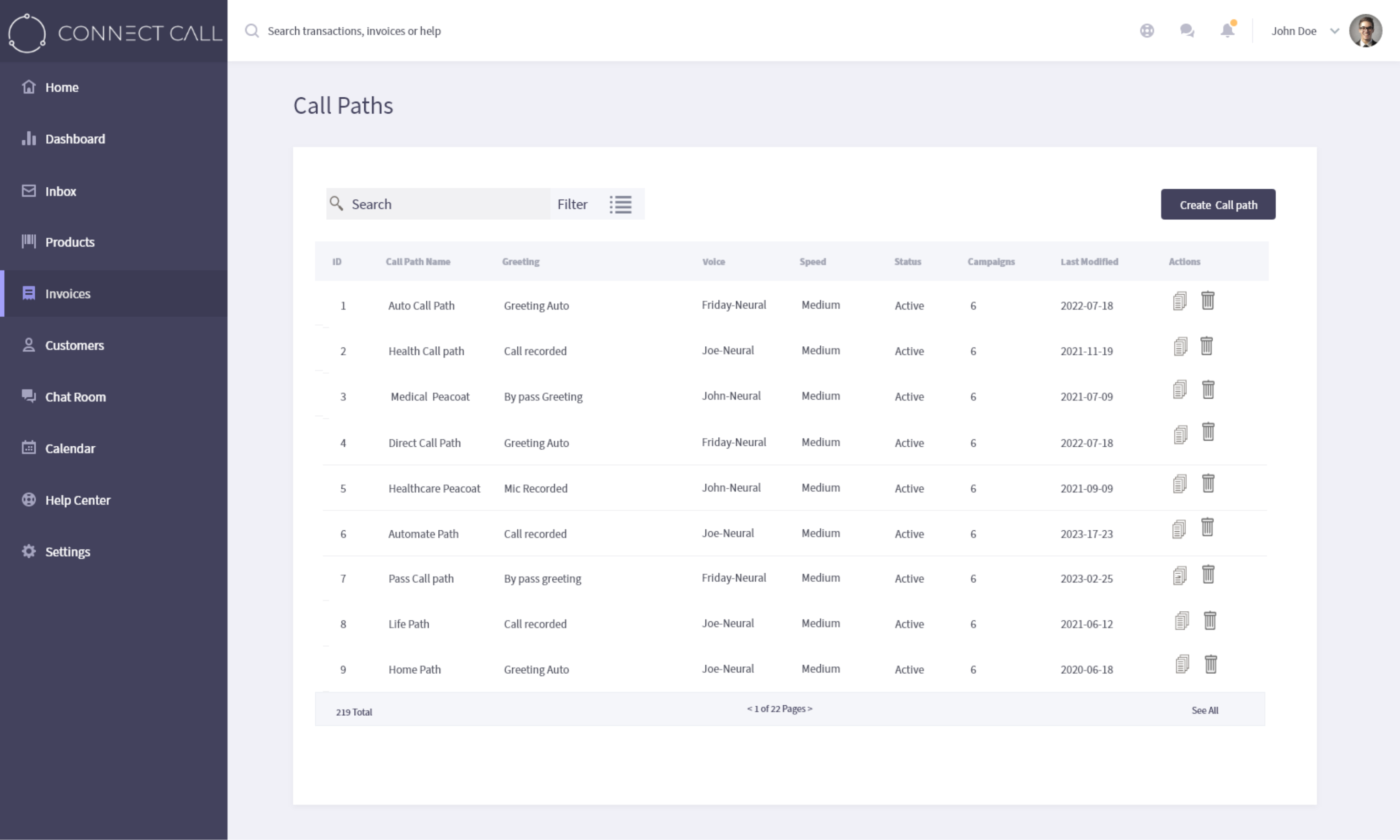This screenshot has height=840, width=1400.
Task: Select the Auto Call Path name
Action: pos(421,306)
